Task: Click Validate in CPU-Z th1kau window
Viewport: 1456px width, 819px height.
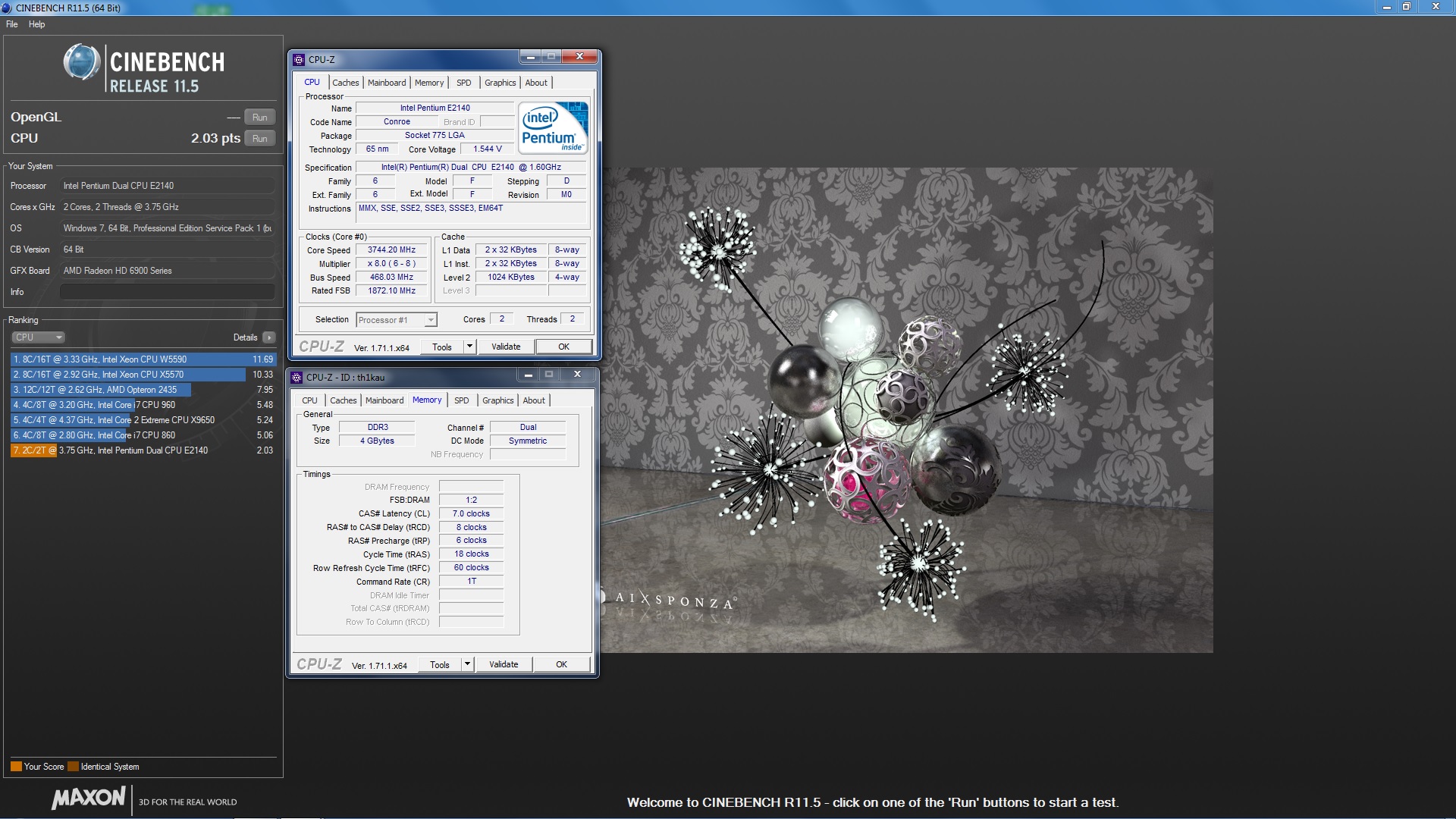Action: click(x=504, y=665)
